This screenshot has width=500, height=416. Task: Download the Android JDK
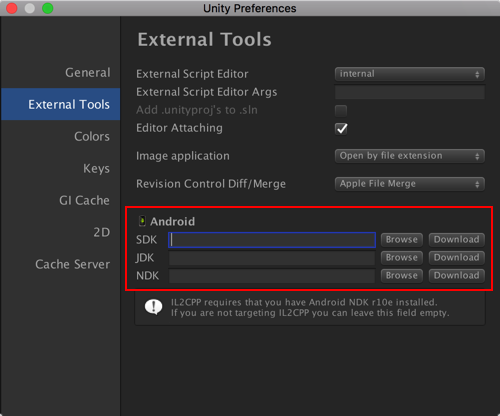[x=456, y=258]
